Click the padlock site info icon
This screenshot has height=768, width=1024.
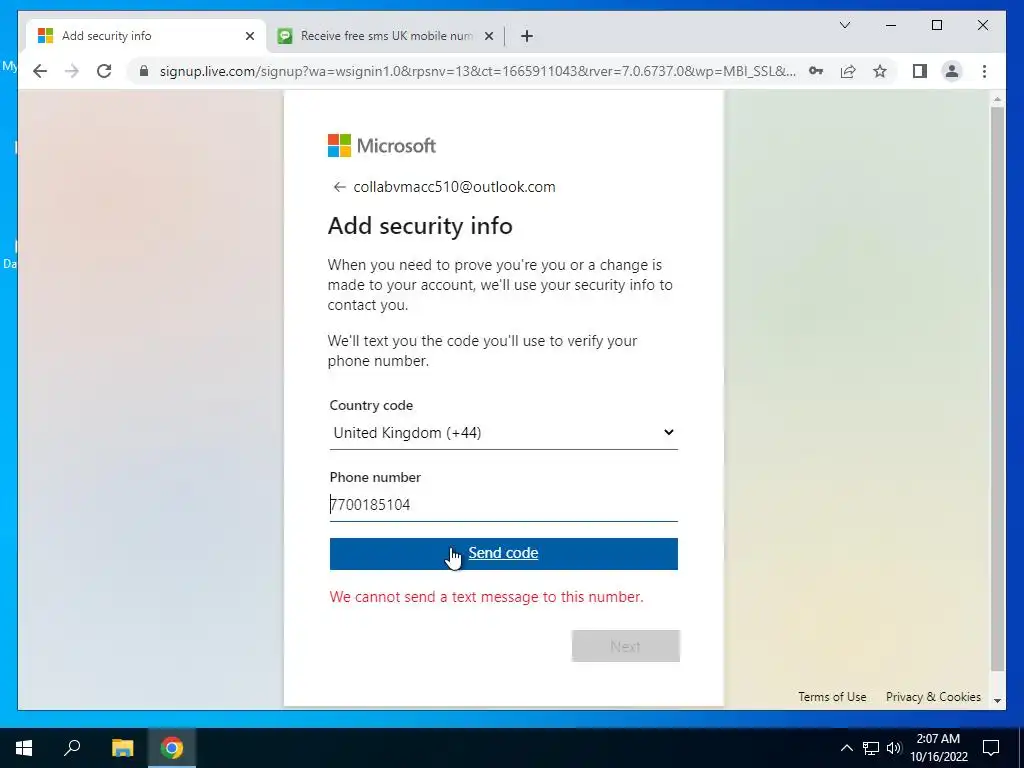[x=144, y=71]
